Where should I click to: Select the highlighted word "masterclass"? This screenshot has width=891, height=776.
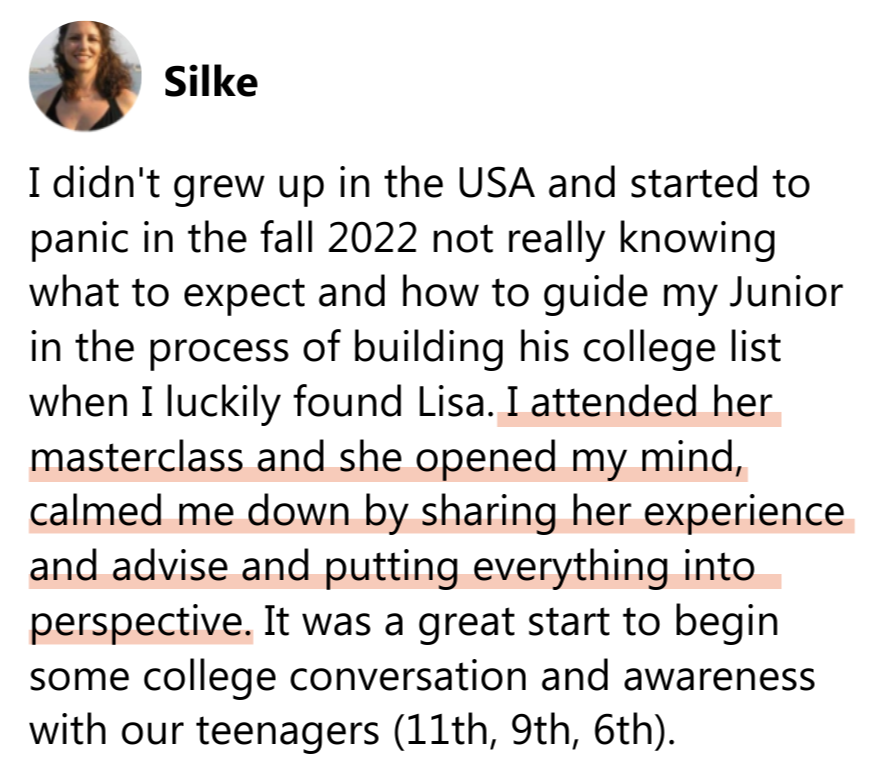point(136,458)
